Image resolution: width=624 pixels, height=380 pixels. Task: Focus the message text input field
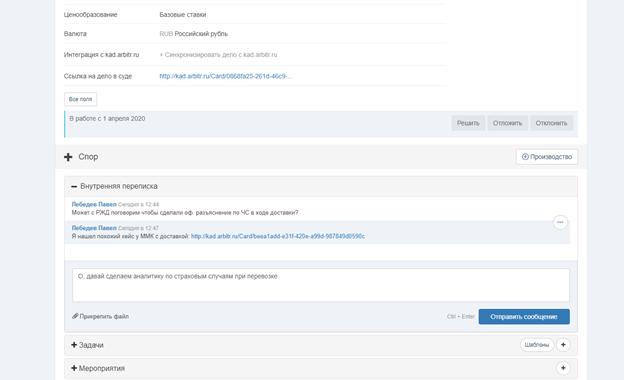321,285
